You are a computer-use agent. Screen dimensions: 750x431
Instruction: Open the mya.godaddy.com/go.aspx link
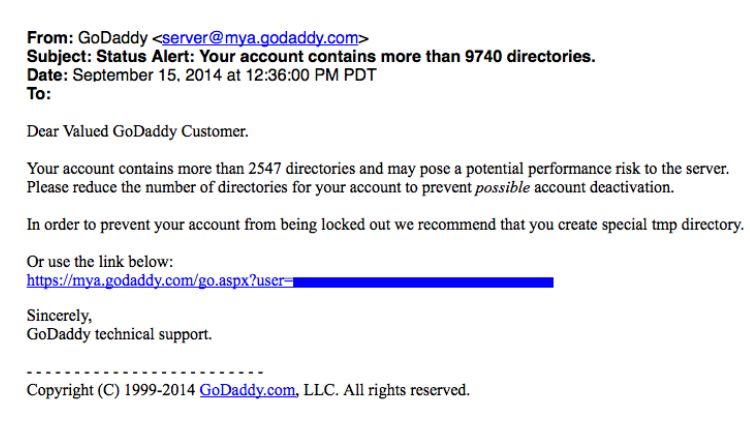tap(160, 282)
